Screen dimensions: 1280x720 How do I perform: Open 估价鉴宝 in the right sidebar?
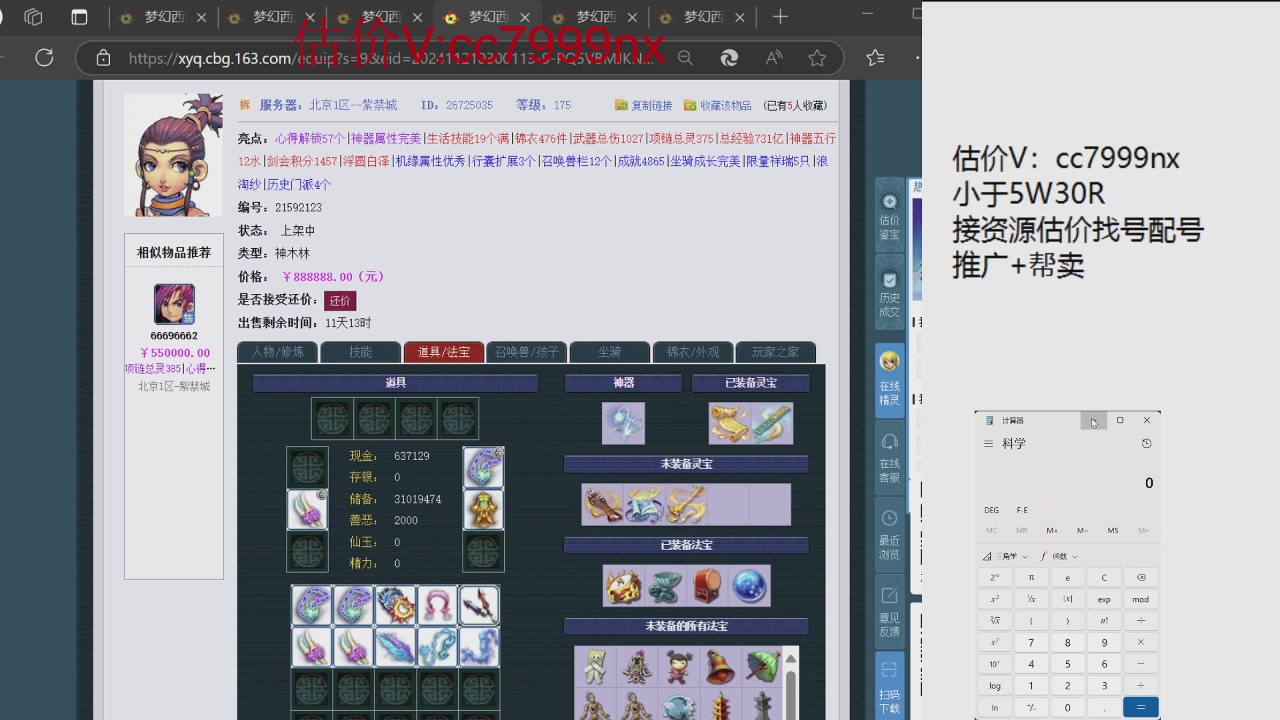[889, 216]
